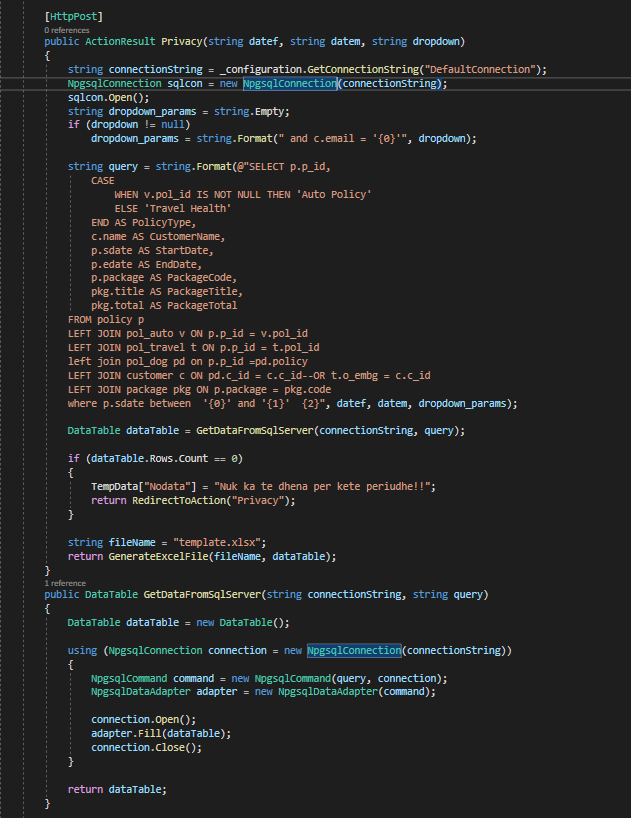
Task: Click the "0 references" CodeLens link
Action: pyautogui.click(x=67, y=31)
